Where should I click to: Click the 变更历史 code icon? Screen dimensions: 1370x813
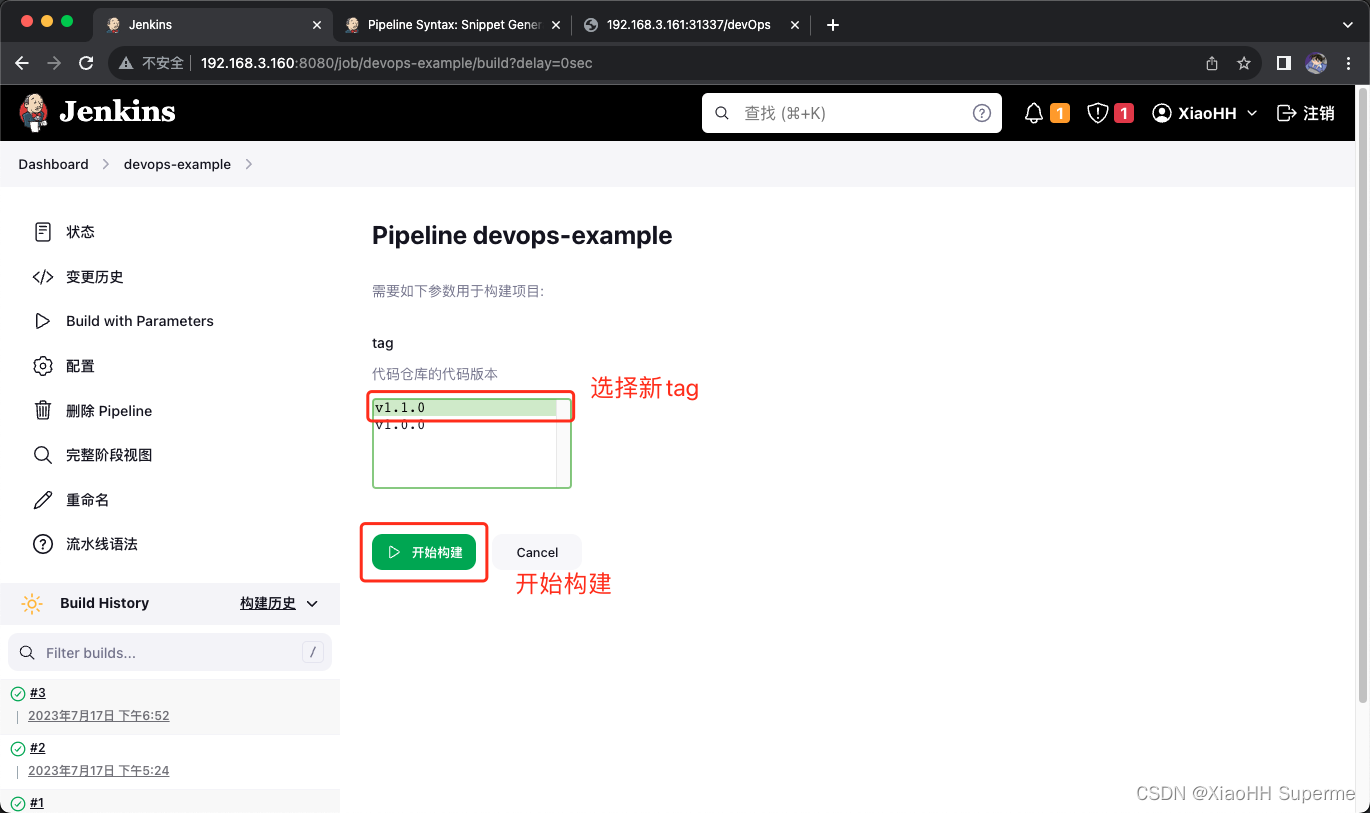tap(42, 277)
